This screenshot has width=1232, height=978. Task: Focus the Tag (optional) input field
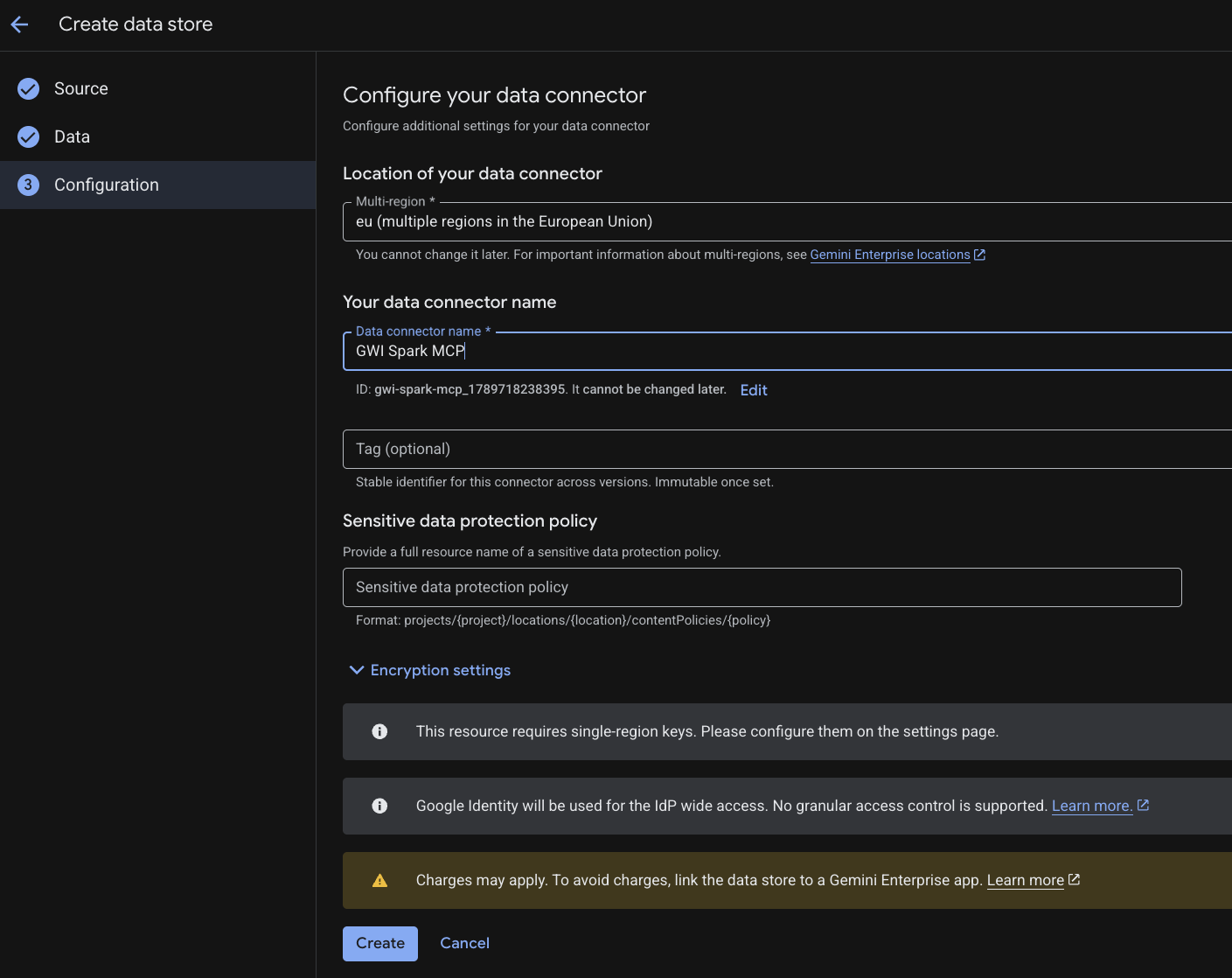point(787,449)
